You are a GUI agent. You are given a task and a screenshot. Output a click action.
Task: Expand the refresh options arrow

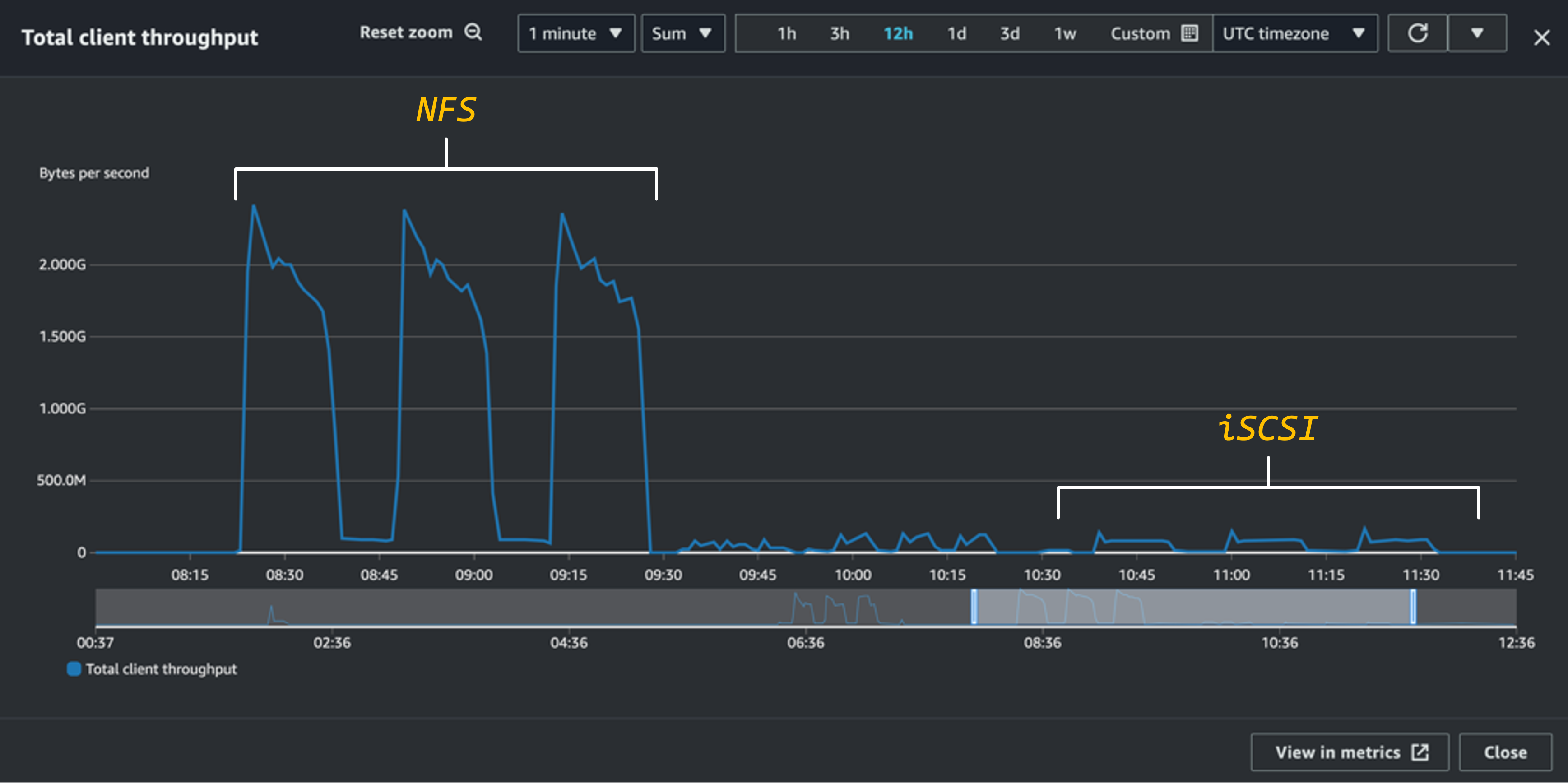coord(1477,33)
